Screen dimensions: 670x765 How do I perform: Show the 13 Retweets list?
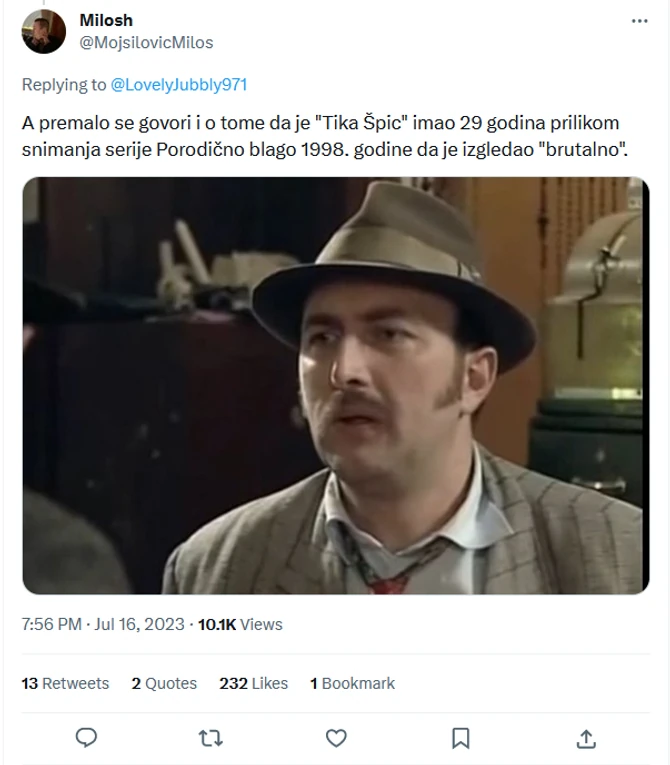point(65,683)
